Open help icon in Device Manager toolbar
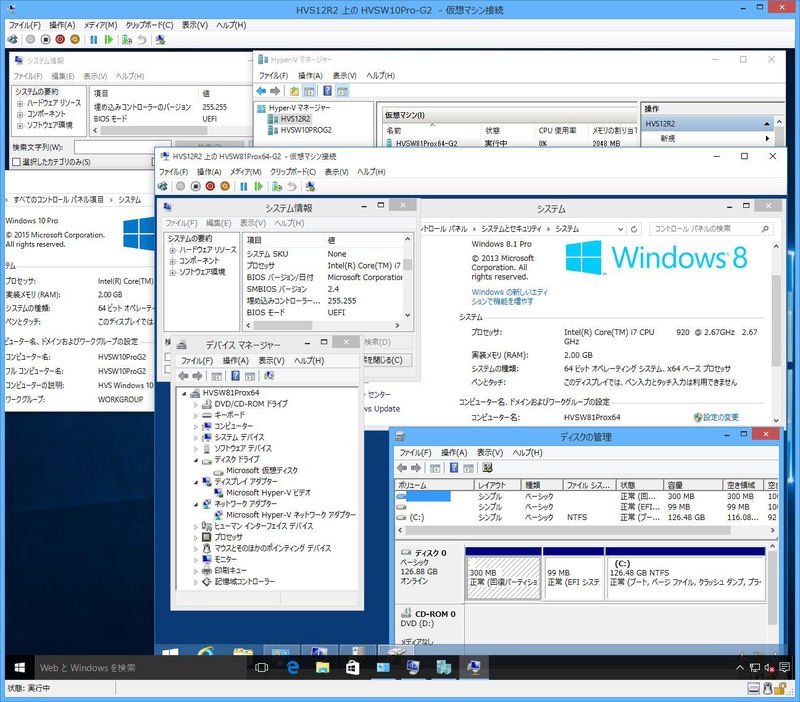 pos(235,376)
